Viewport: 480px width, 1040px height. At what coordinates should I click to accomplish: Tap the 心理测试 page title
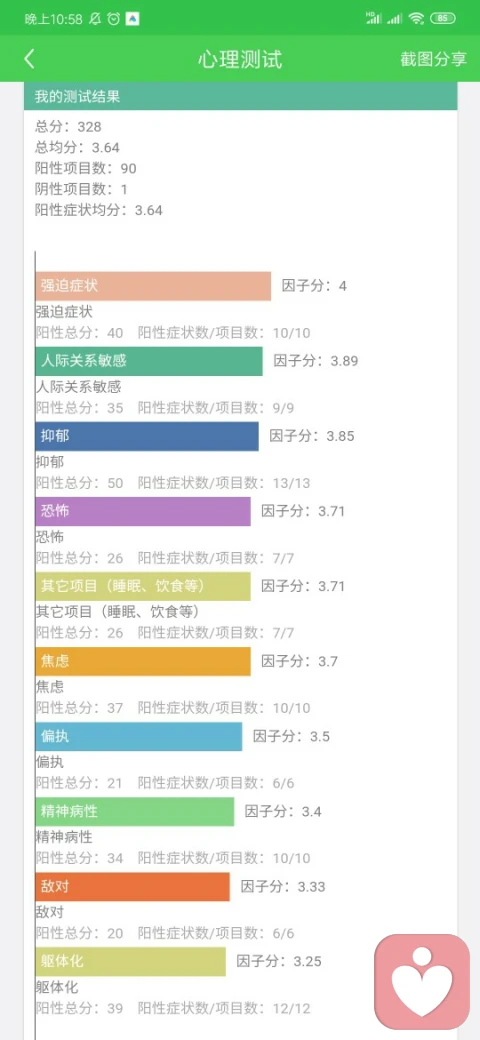coord(240,59)
